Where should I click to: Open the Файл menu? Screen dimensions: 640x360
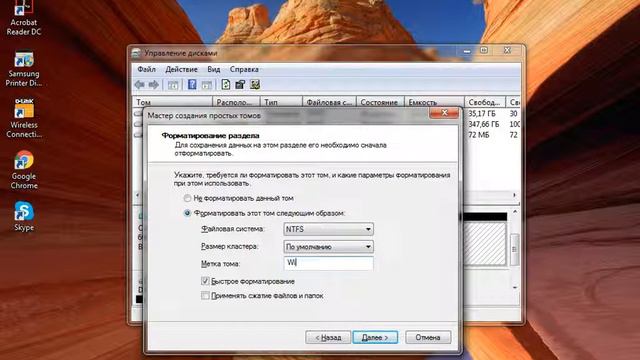tap(146, 69)
